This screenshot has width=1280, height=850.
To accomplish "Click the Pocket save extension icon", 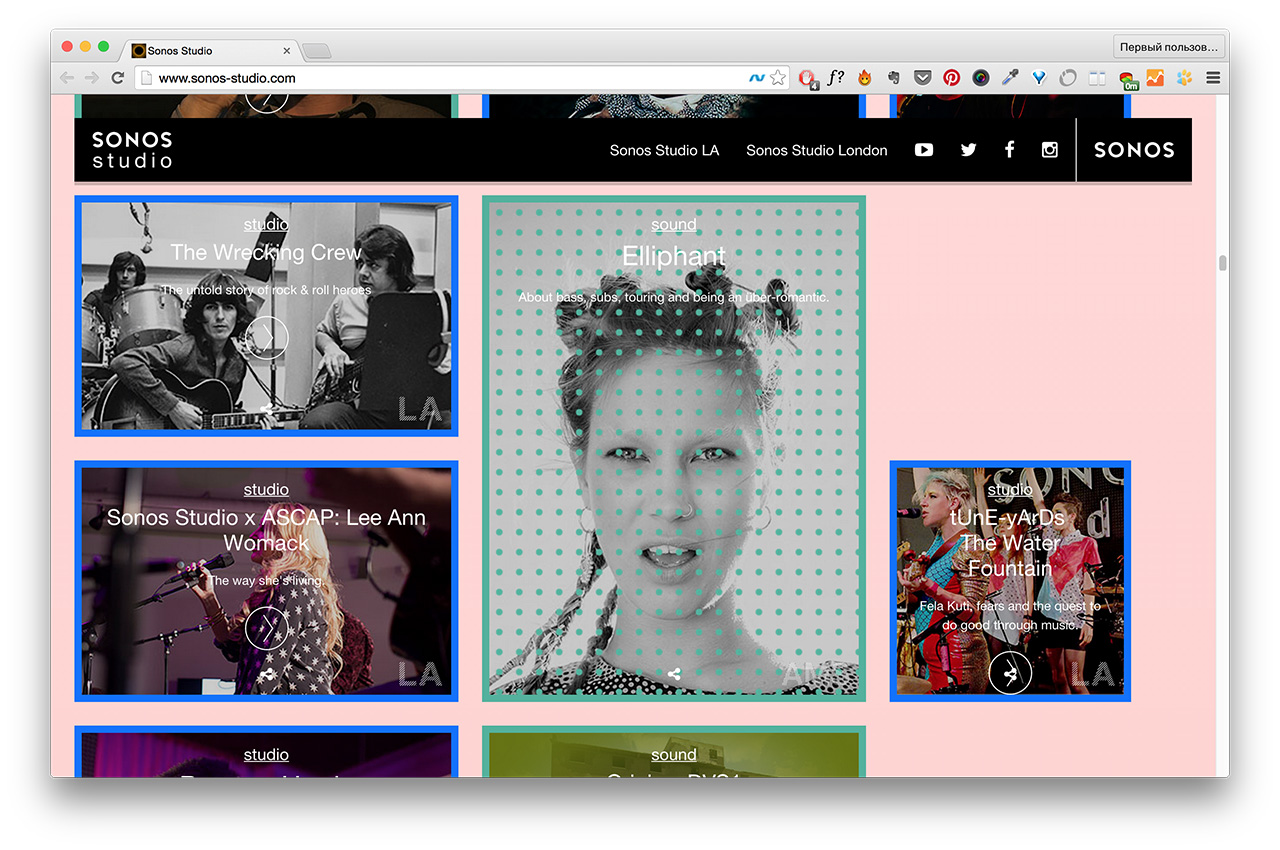I will click(923, 78).
